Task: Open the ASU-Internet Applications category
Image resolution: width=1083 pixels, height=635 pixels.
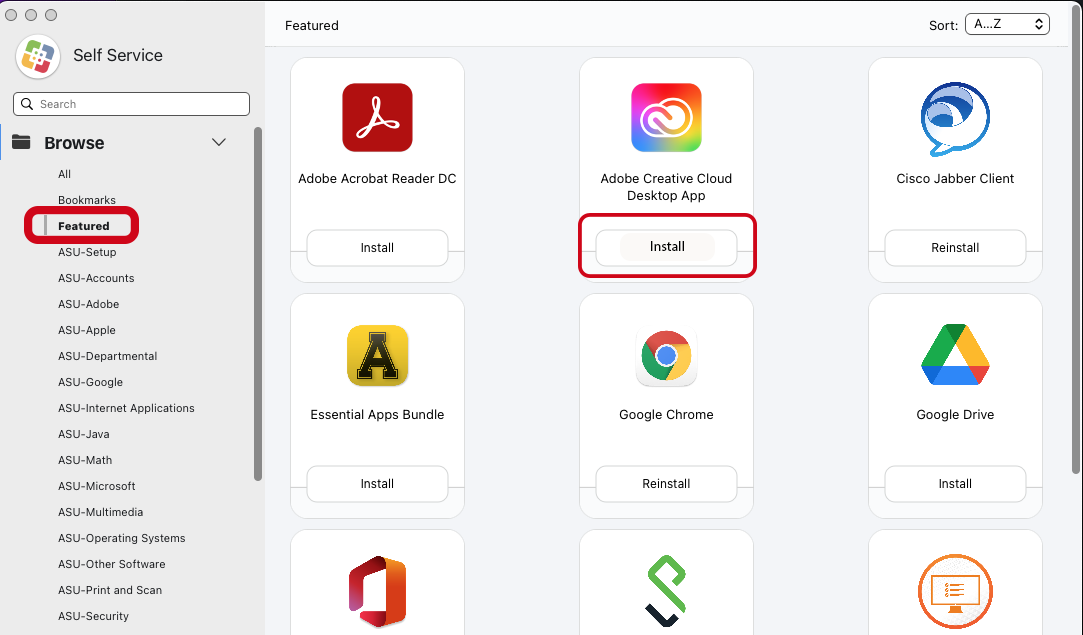Action: pyautogui.click(x=126, y=408)
